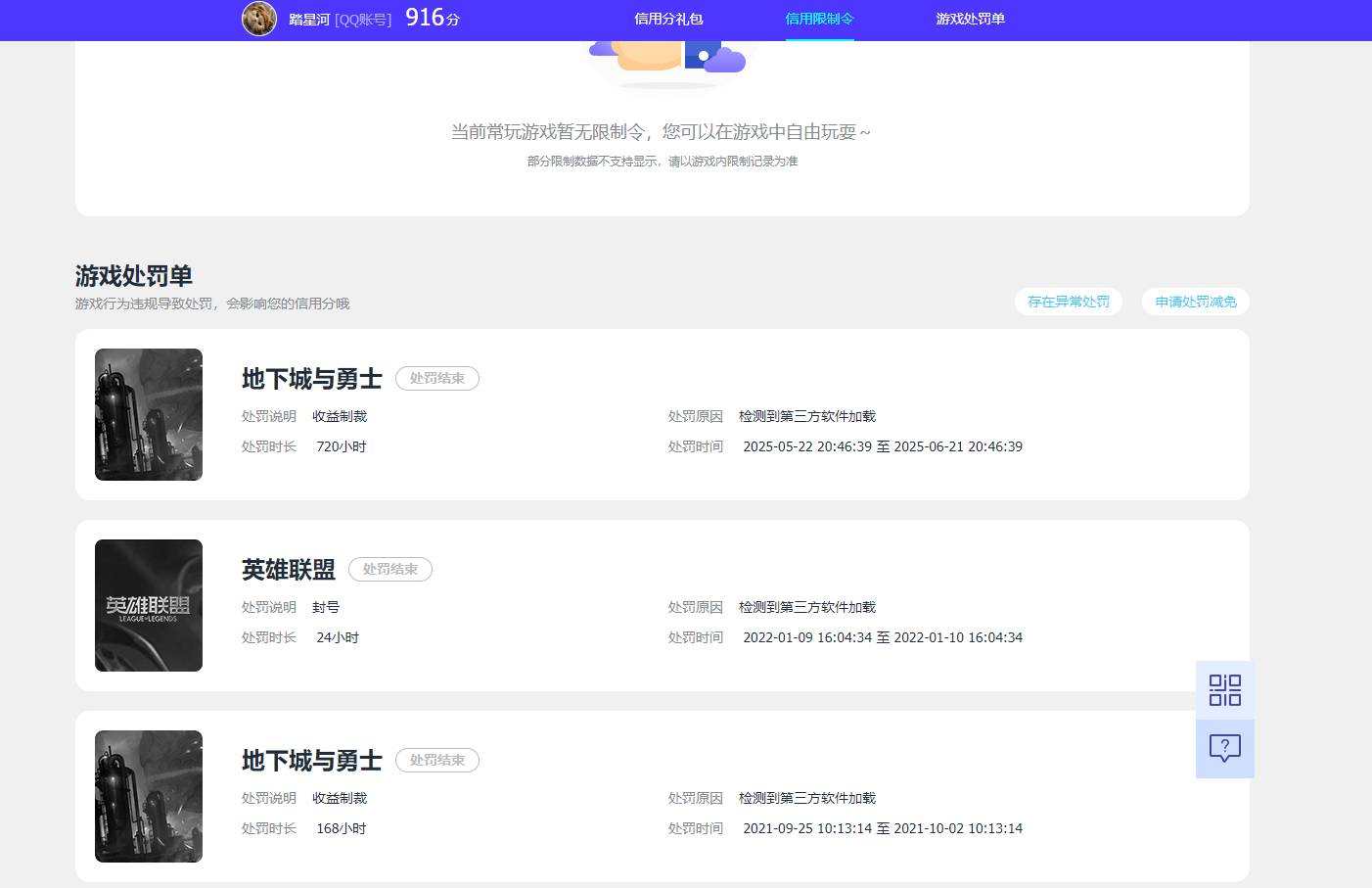Click 游戏处罚单 section heading
1372x888 pixels.
(x=134, y=276)
